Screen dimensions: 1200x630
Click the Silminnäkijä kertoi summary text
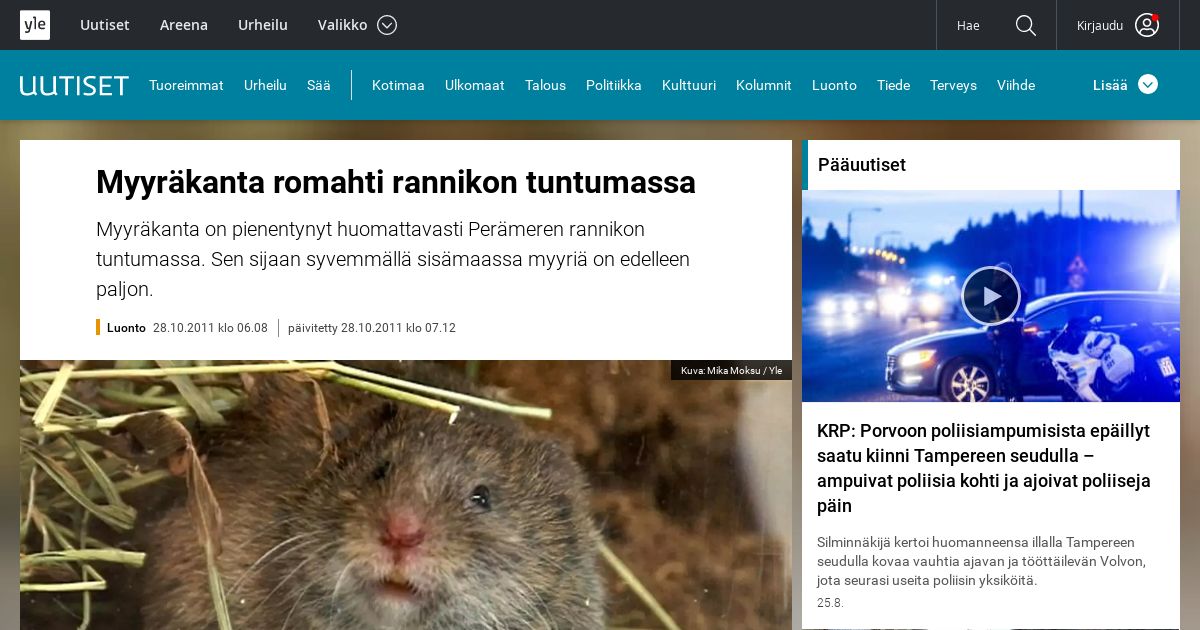coord(981,561)
